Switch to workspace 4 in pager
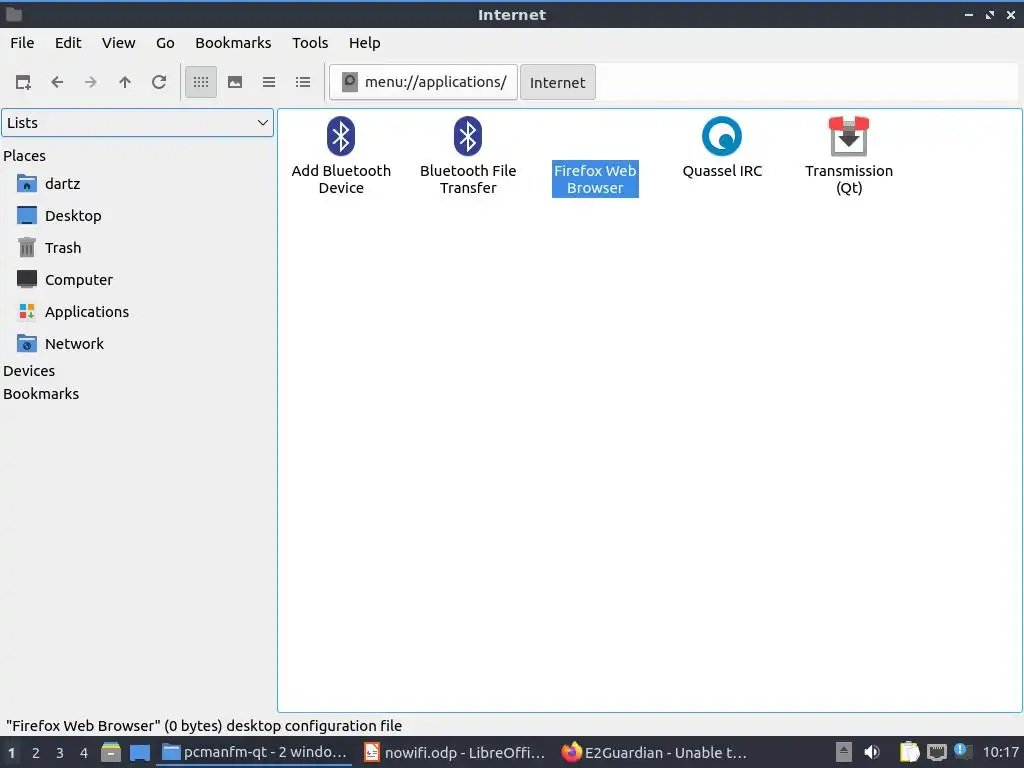This screenshot has height=768, width=1024. [x=84, y=753]
